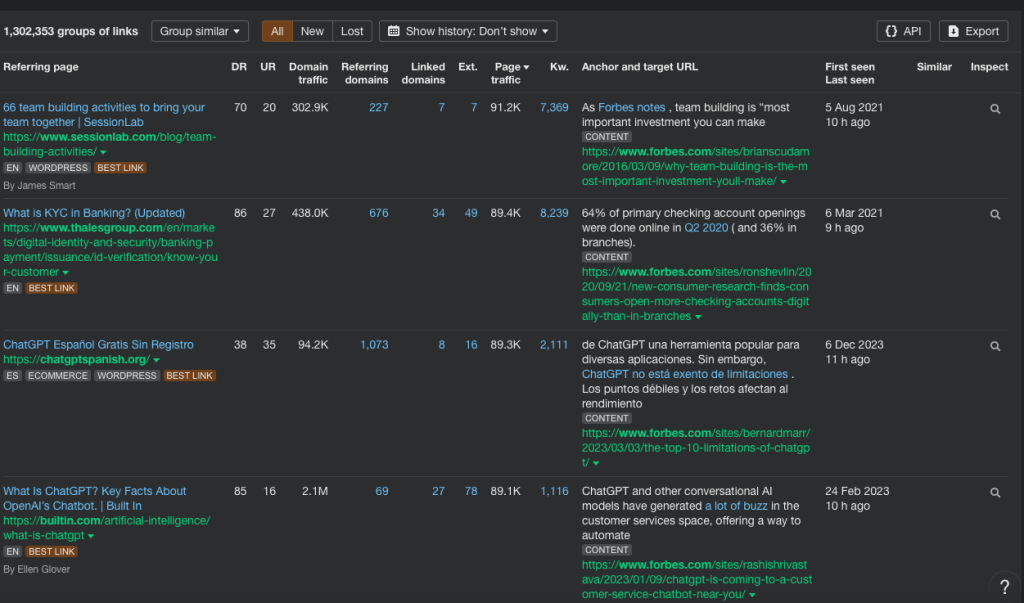Sort by UR column header
Viewport: 1024px width, 603px height.
268,67
